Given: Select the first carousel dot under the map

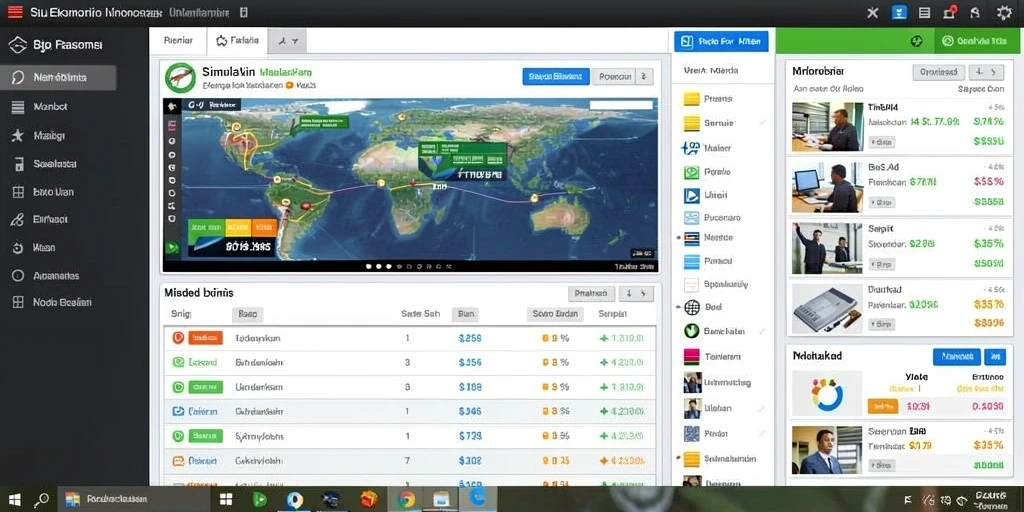Looking at the screenshot, I should pos(368,266).
